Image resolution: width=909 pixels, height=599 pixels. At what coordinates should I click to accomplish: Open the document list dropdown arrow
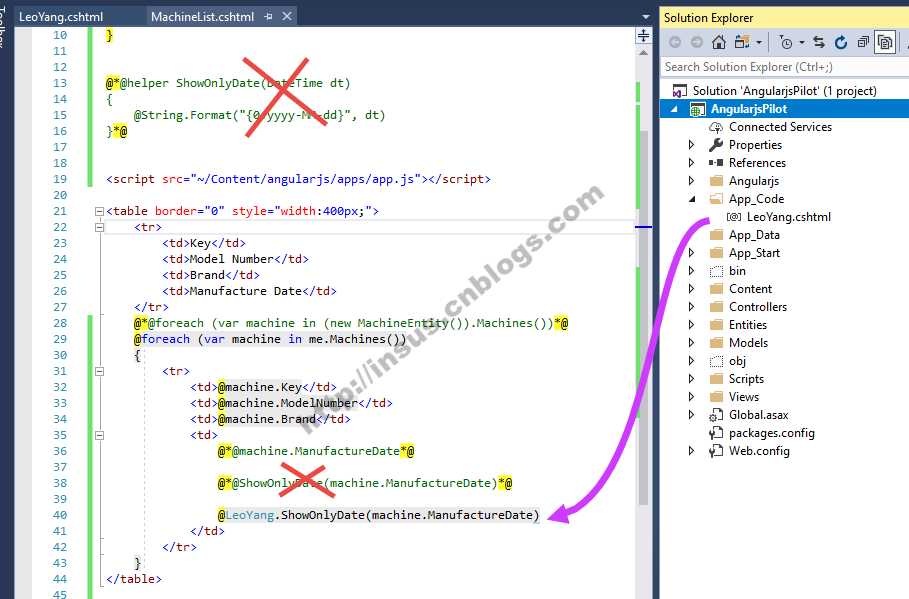tap(646, 17)
